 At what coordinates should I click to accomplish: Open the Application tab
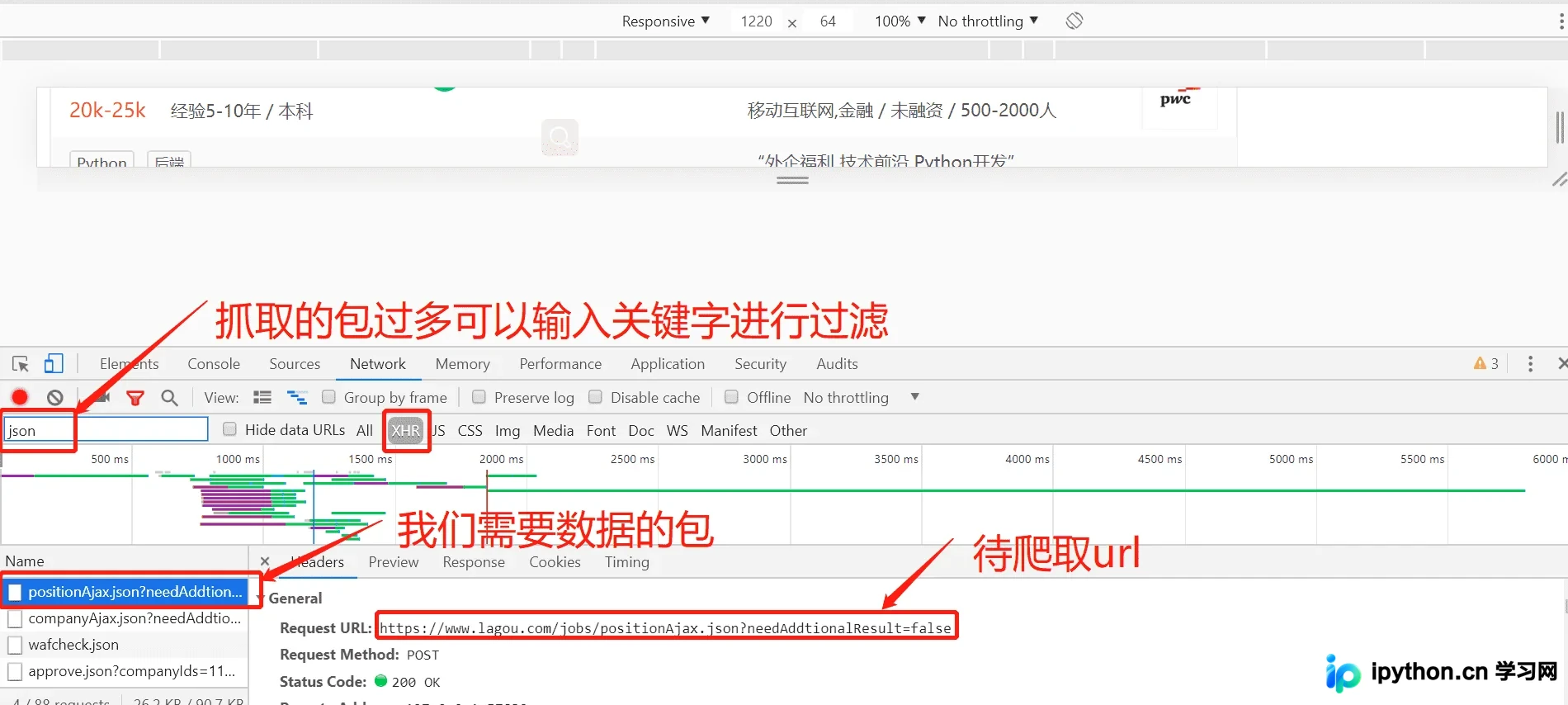(x=668, y=364)
